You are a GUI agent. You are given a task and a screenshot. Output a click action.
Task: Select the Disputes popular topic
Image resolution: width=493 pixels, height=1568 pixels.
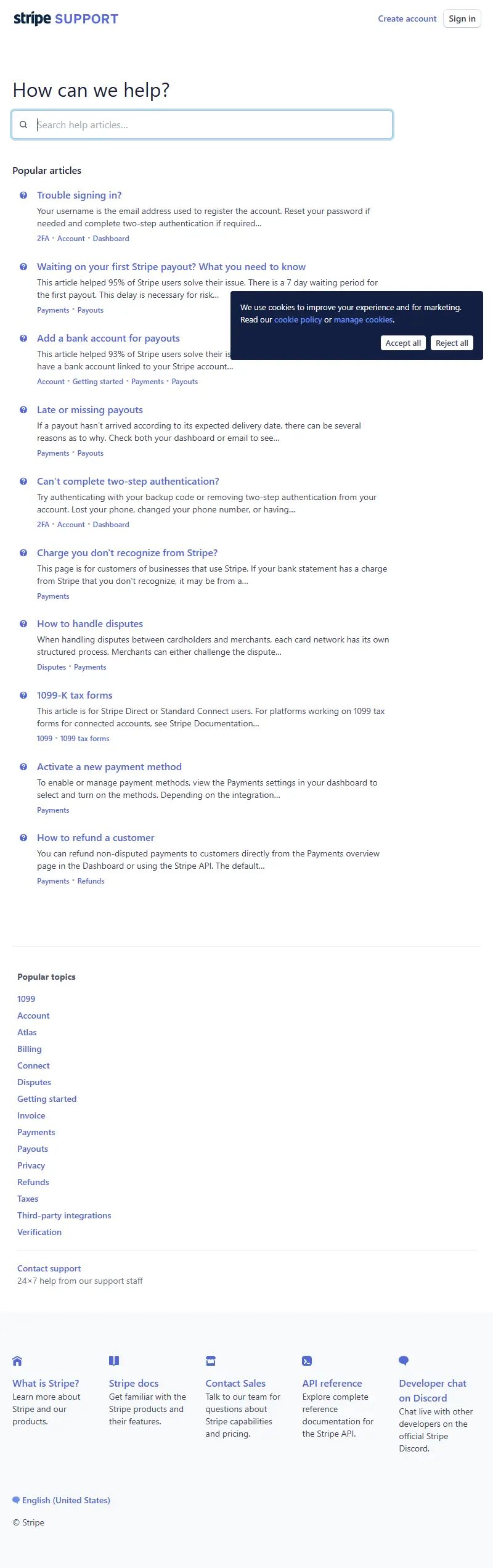pos(35,1082)
